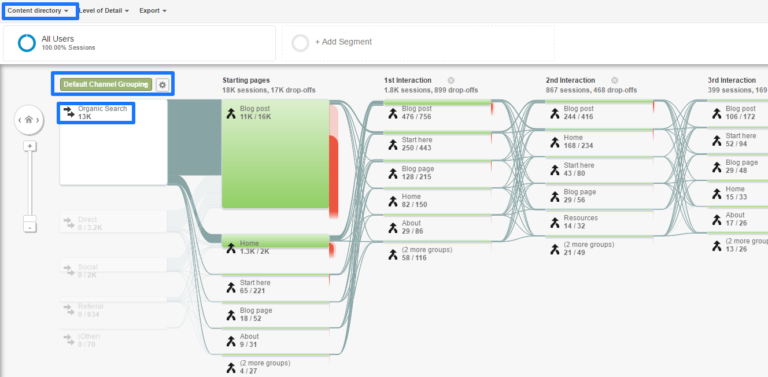Click person icon on About 17 / 26
The height and width of the screenshot is (377, 768).
tap(717, 220)
